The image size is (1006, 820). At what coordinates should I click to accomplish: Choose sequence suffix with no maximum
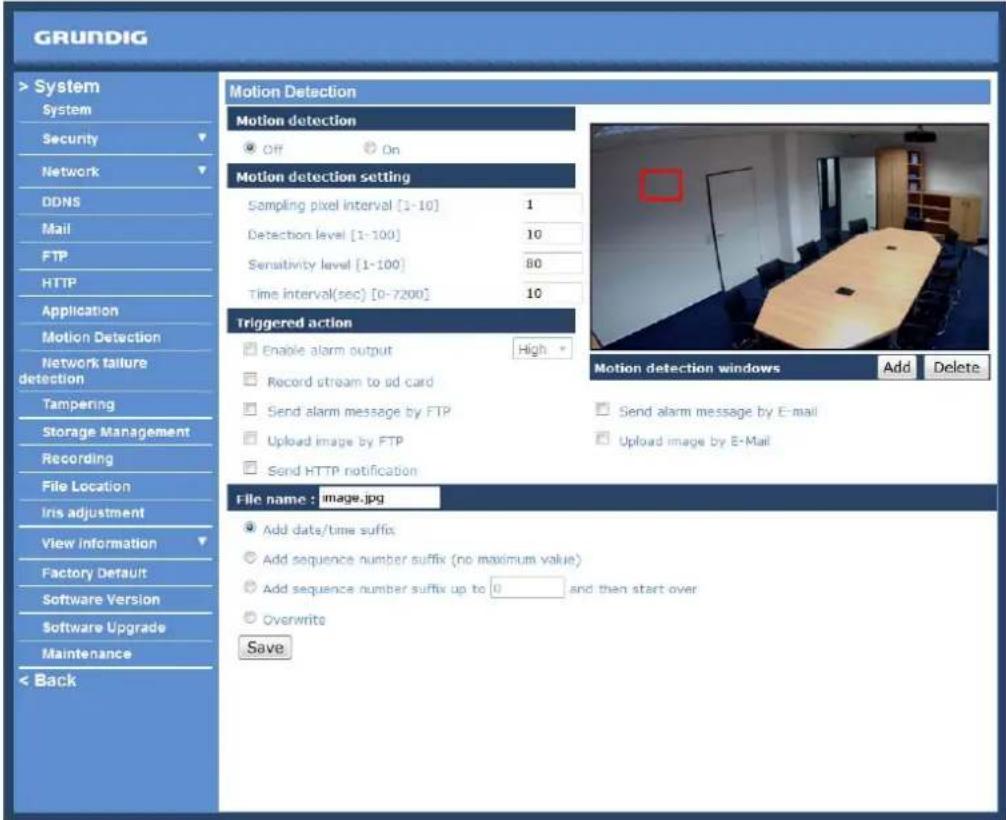point(250,558)
